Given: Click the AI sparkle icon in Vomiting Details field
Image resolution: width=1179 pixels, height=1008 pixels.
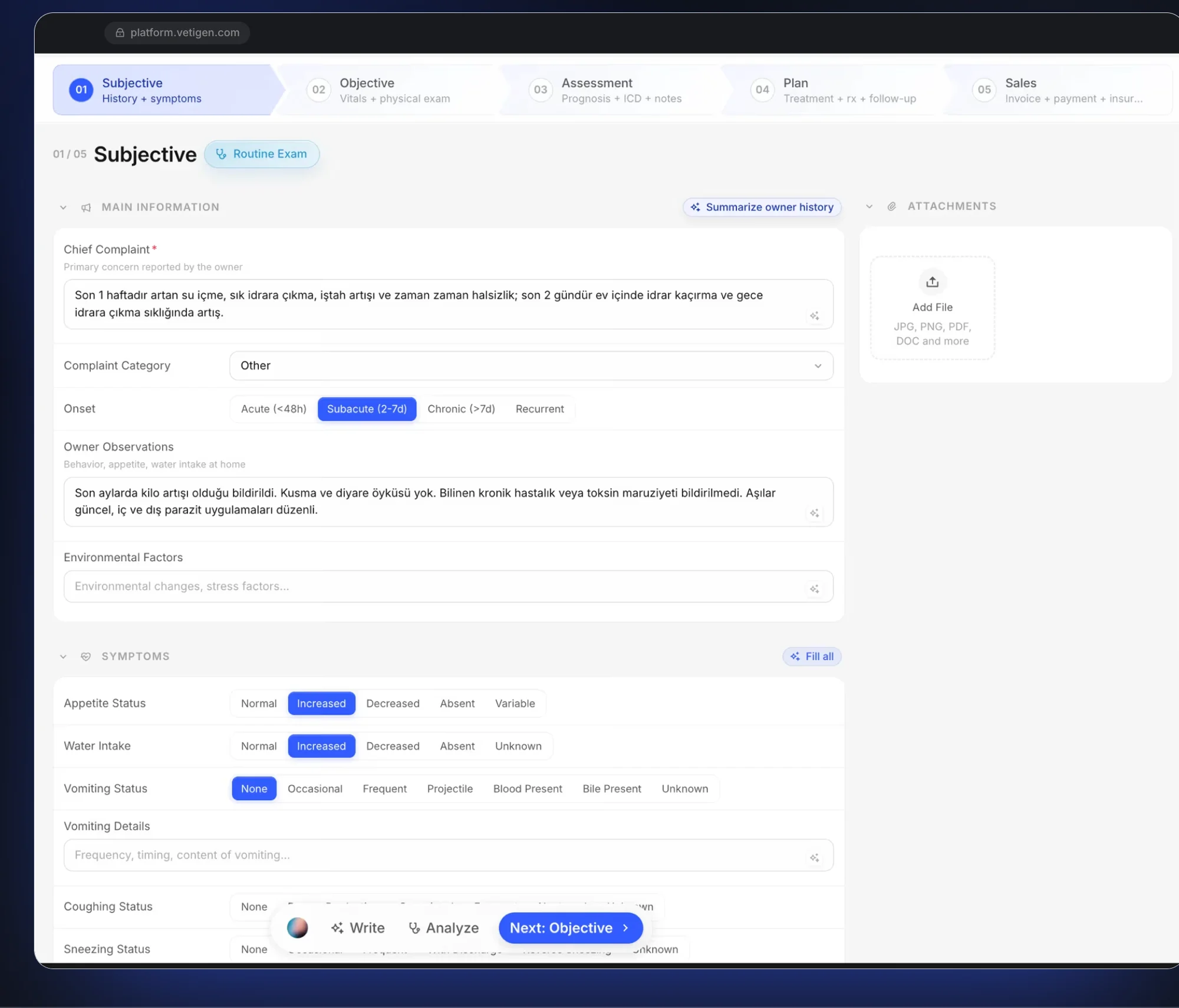Looking at the screenshot, I should point(815,858).
